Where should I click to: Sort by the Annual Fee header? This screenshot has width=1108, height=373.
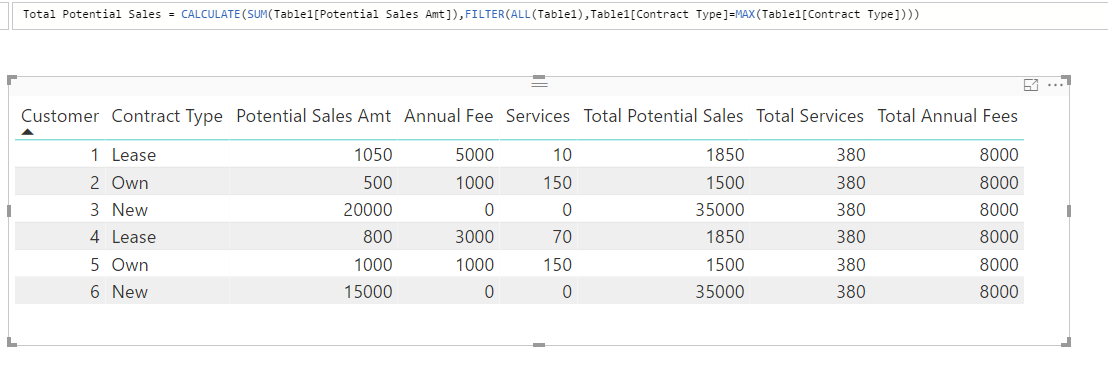coord(448,116)
